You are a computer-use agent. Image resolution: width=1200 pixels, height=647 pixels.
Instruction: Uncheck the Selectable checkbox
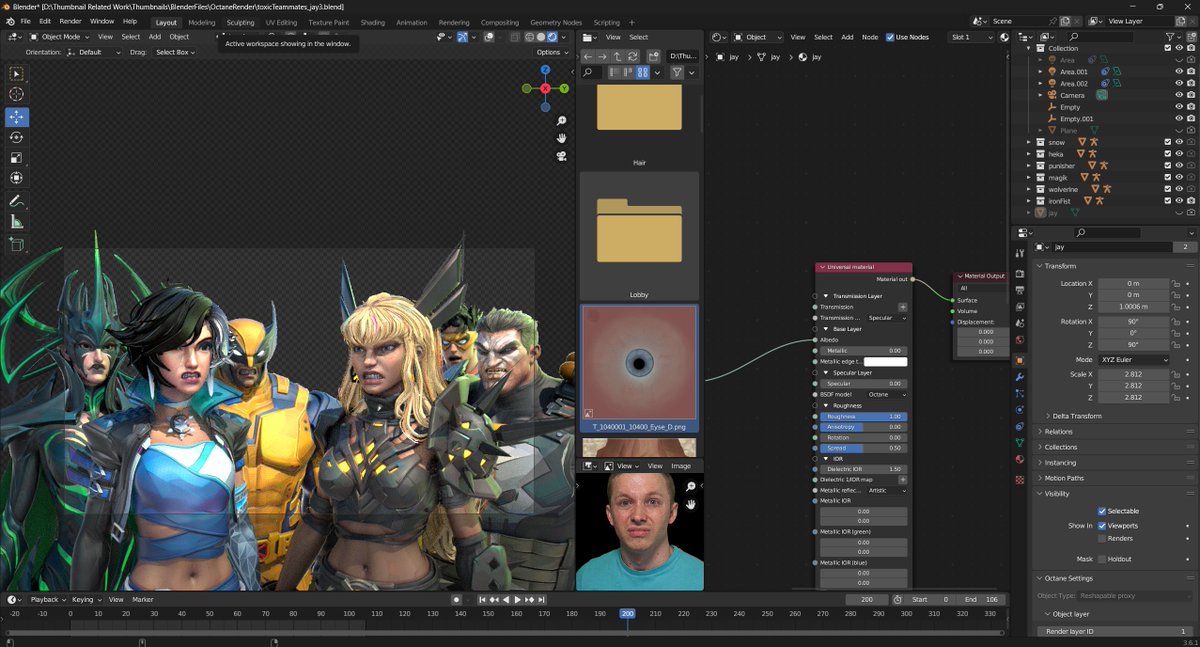1102,511
